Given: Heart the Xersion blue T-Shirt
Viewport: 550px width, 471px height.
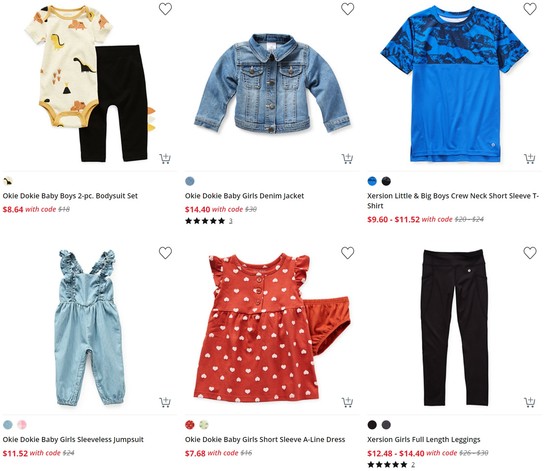Looking at the screenshot, I should [x=530, y=9].
